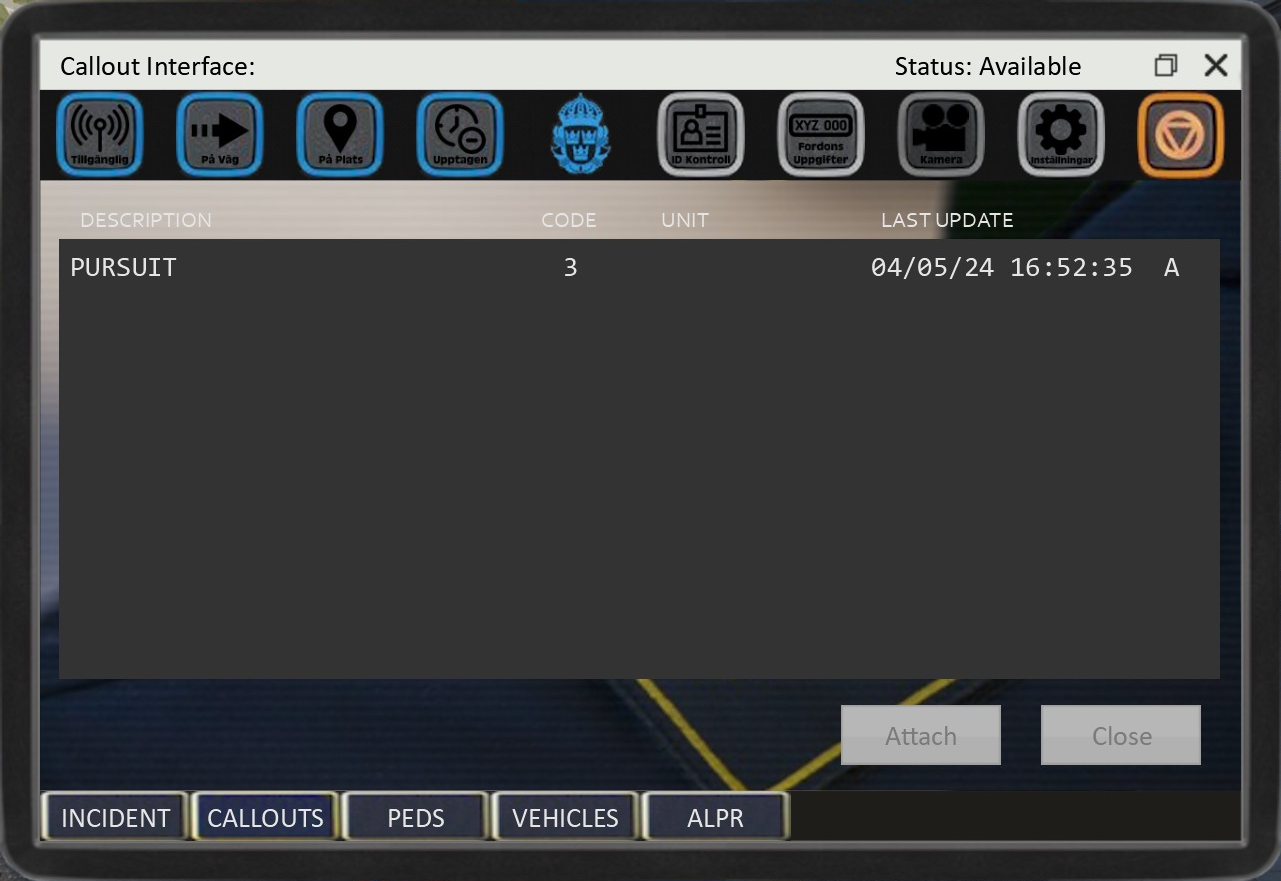Viewport: 1281px width, 881px height.
Task: Open Fordons Uppgifter license plate icon
Action: (x=820, y=135)
